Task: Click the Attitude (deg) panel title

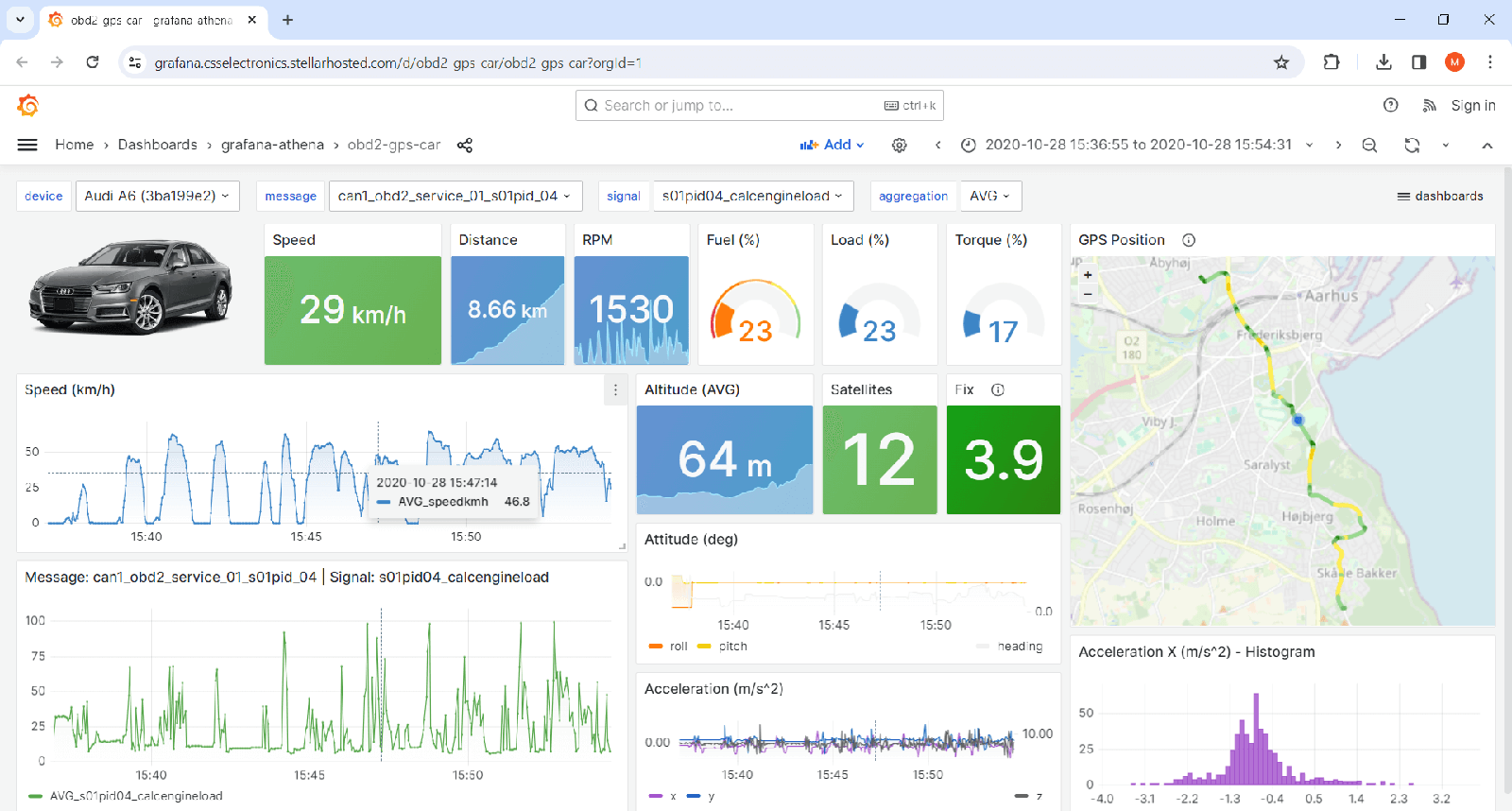Action: [691, 540]
